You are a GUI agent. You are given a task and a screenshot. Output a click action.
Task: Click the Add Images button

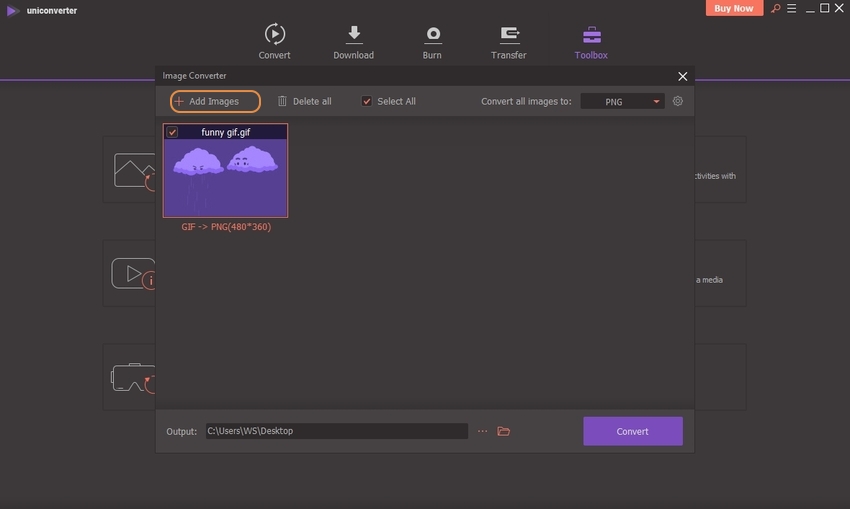[215, 101]
